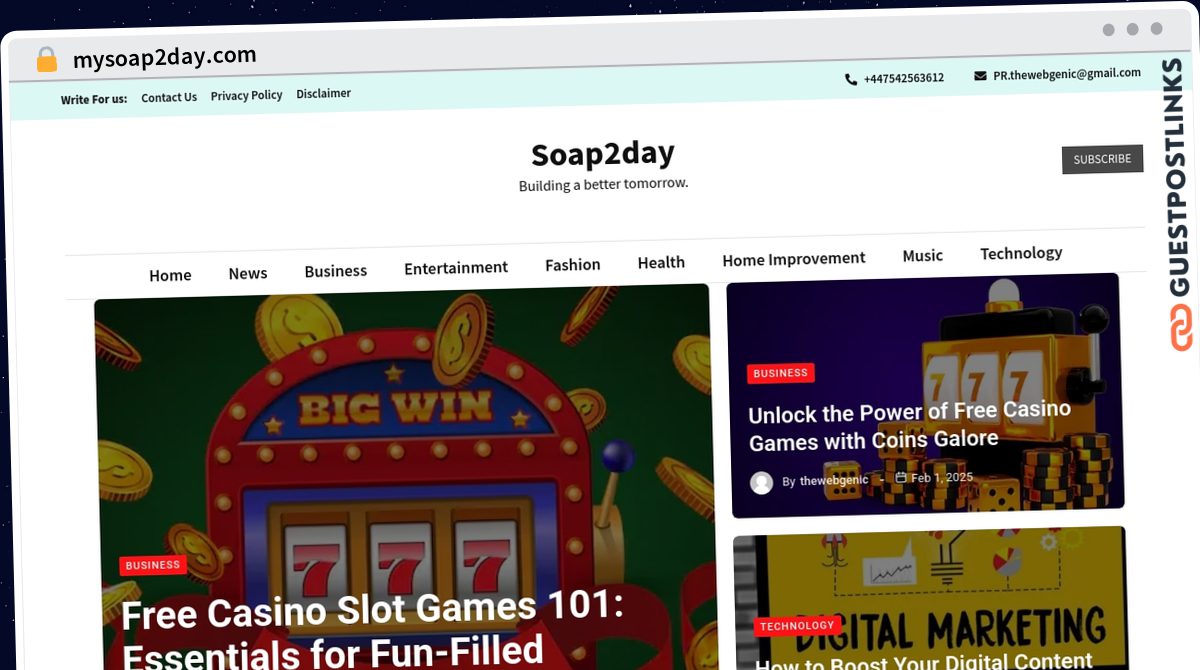
Task: Select the Technology menu item
Action: 1021,253
